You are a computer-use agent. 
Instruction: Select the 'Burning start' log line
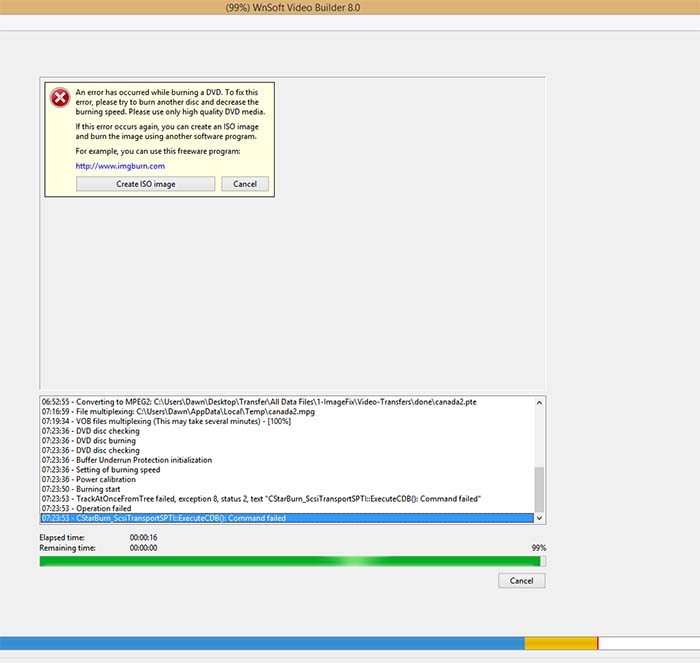point(287,489)
